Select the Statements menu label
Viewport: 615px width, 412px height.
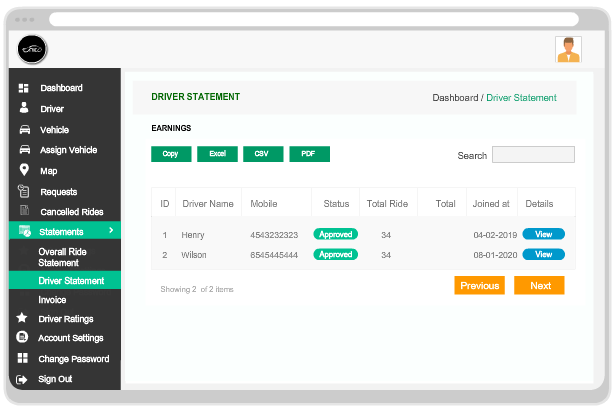[61, 232]
